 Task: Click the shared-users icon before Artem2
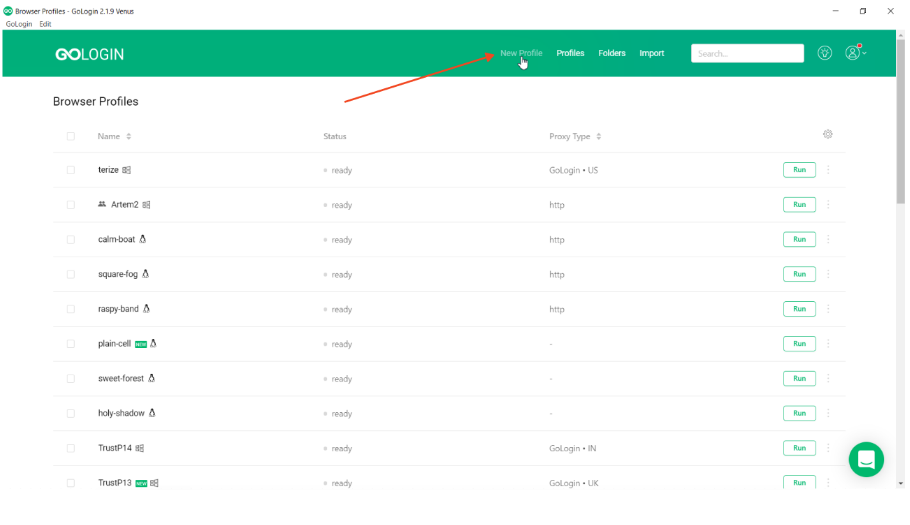(x=102, y=204)
